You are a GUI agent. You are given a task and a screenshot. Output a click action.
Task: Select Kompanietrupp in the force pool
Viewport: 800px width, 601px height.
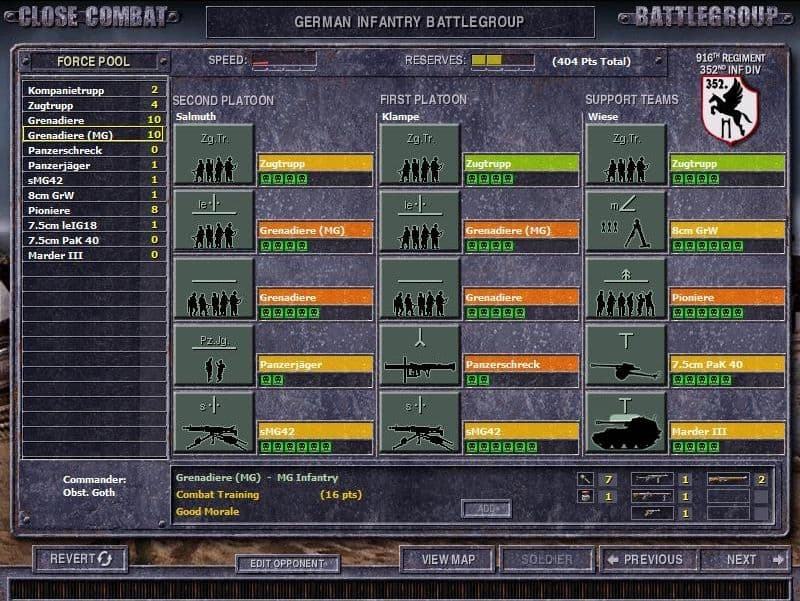(x=94, y=90)
